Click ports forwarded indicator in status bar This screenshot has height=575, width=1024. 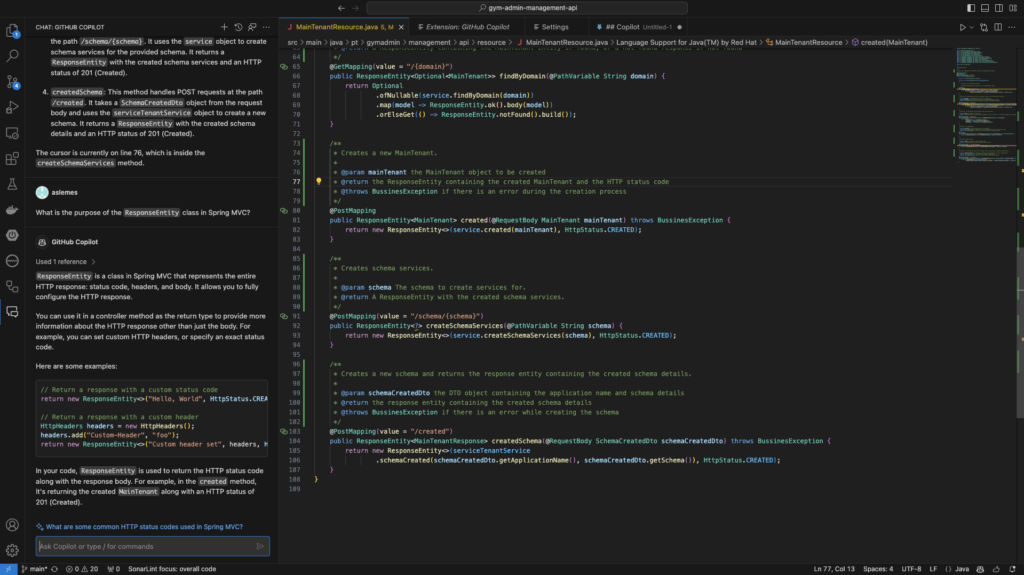pos(114,569)
